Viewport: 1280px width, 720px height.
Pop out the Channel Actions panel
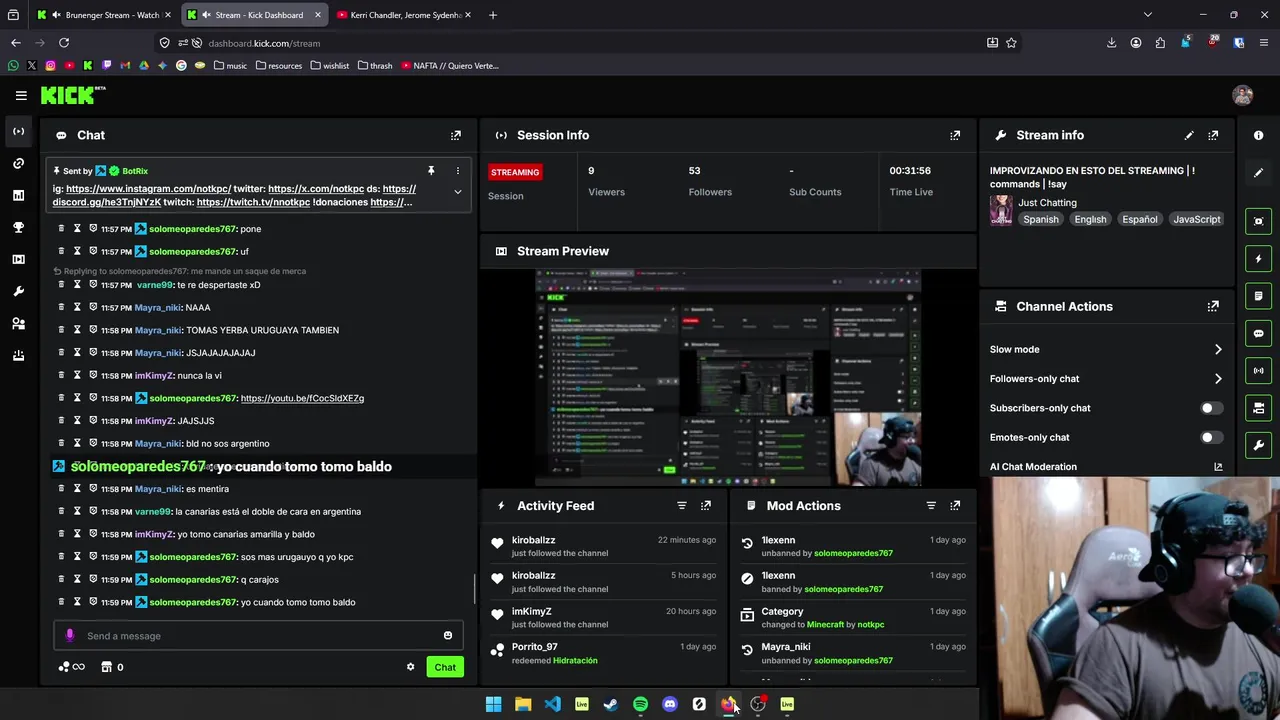[1213, 306]
